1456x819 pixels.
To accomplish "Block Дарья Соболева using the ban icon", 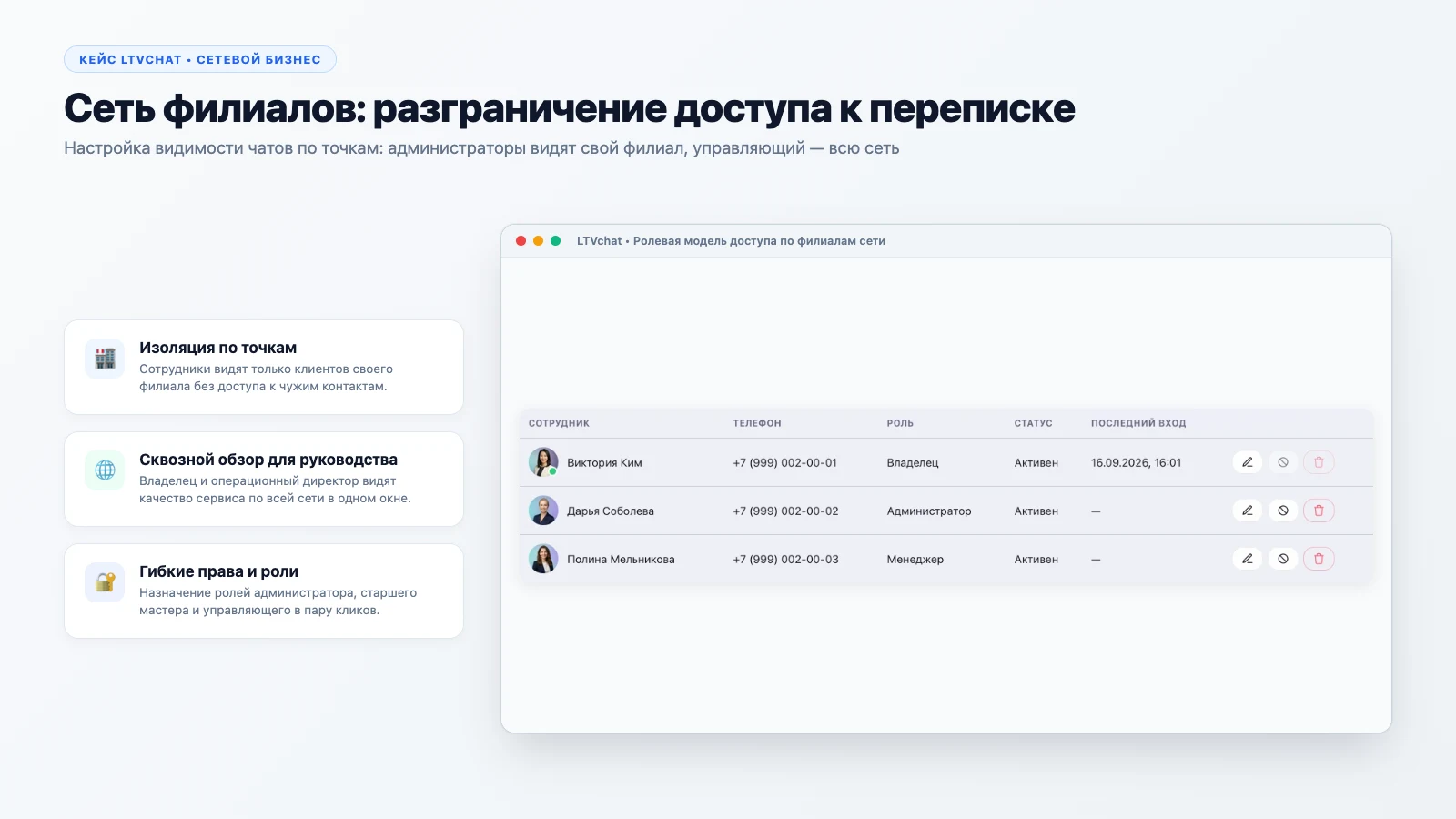I will [1283, 511].
